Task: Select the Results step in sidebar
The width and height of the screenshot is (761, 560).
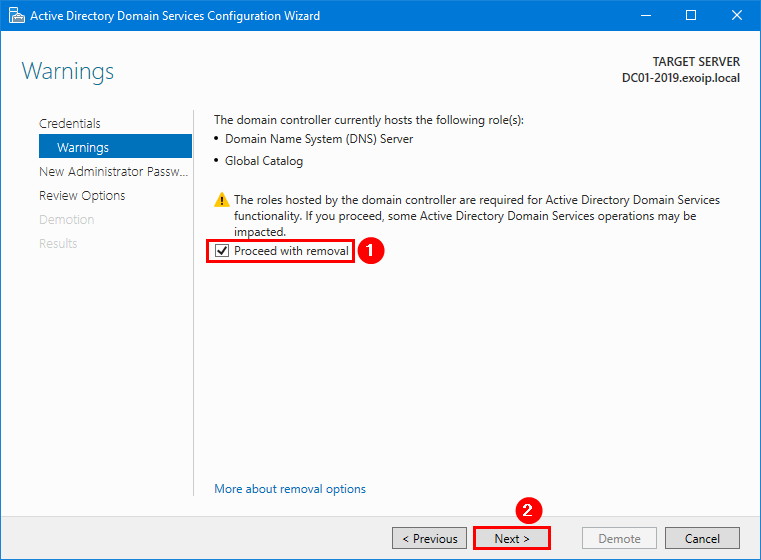Action: [58, 243]
